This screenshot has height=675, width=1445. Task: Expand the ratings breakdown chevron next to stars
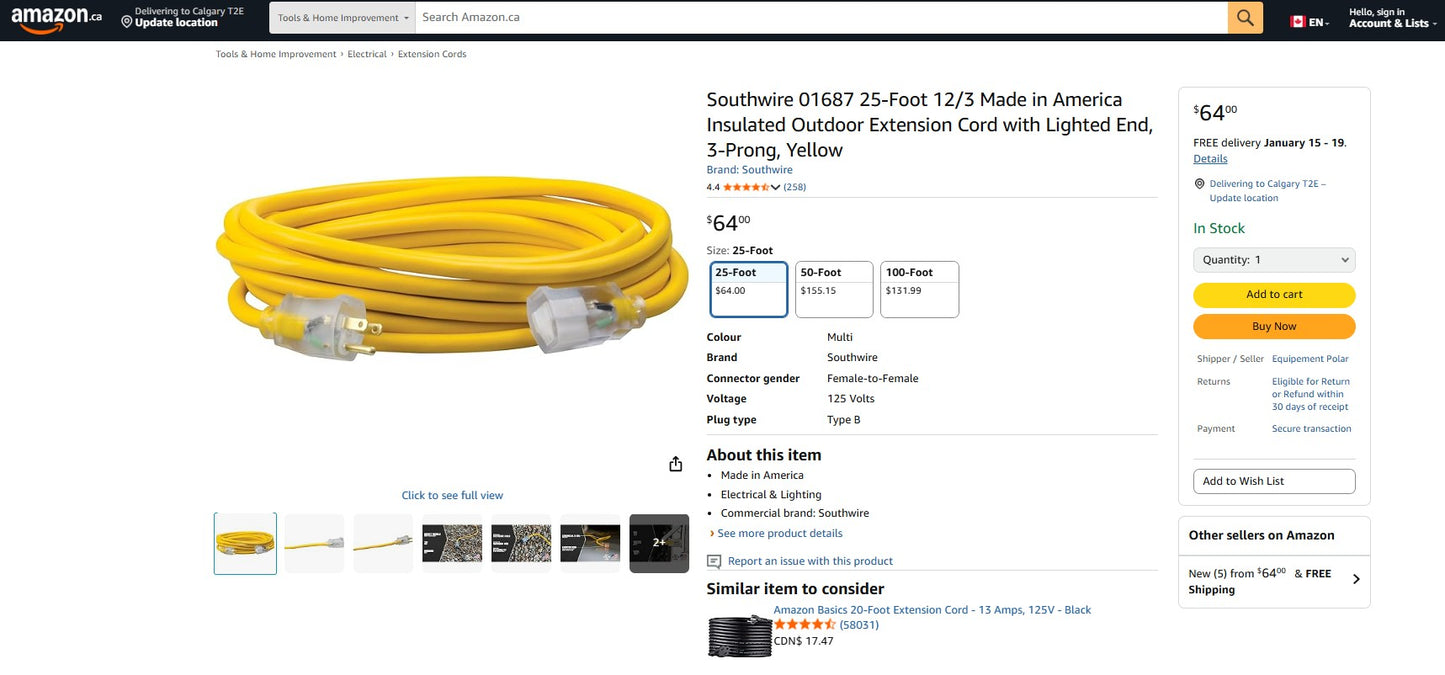click(775, 186)
